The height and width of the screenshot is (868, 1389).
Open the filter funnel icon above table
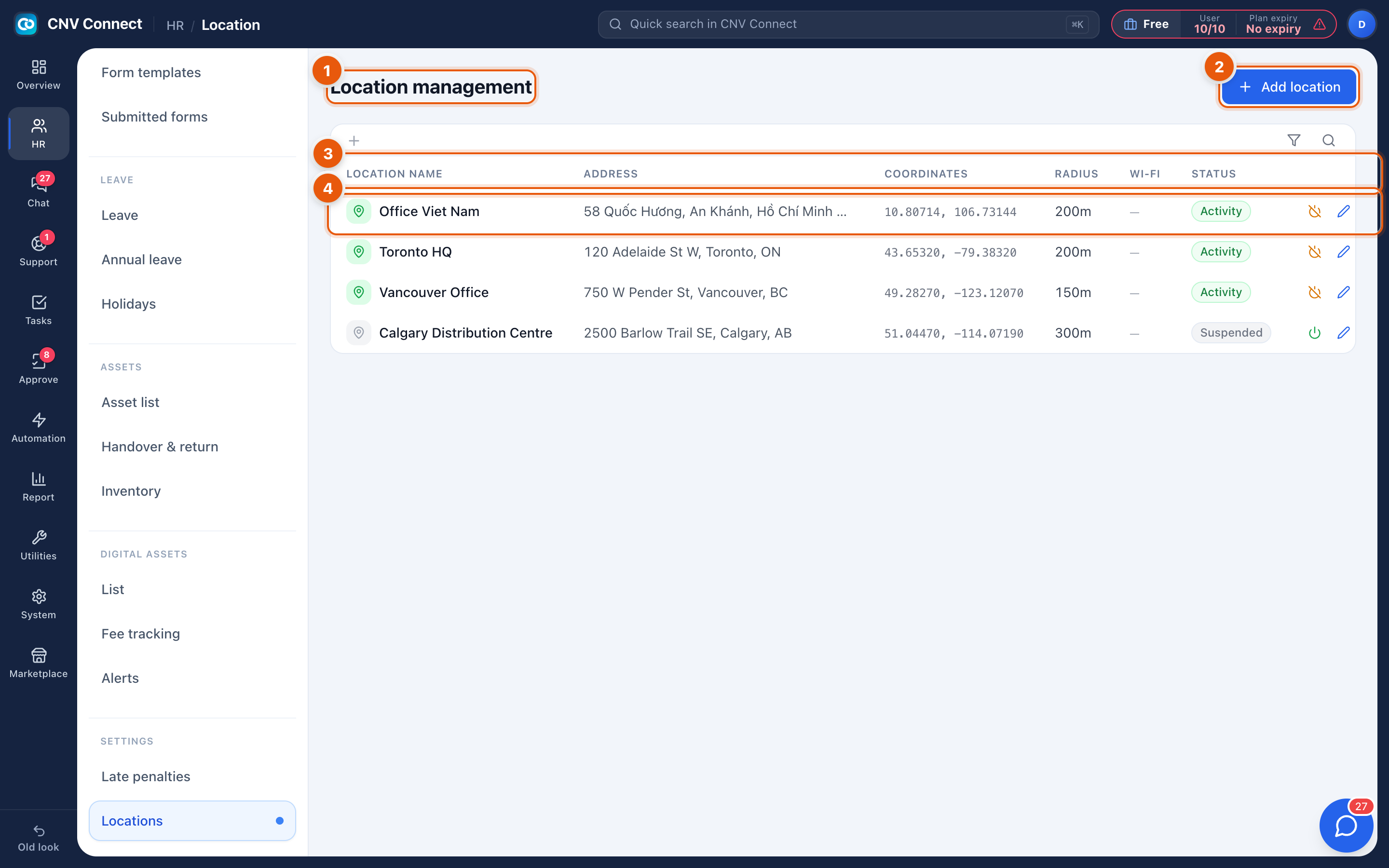[1294, 140]
